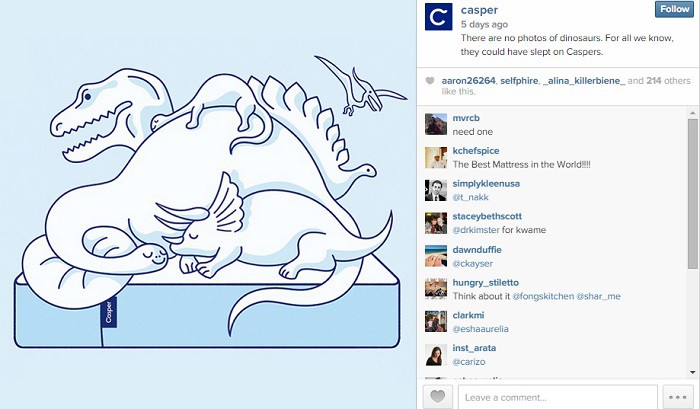This screenshot has width=700, height=409.
Task: Click staceybethscott's avatar picture
Action: [436, 223]
